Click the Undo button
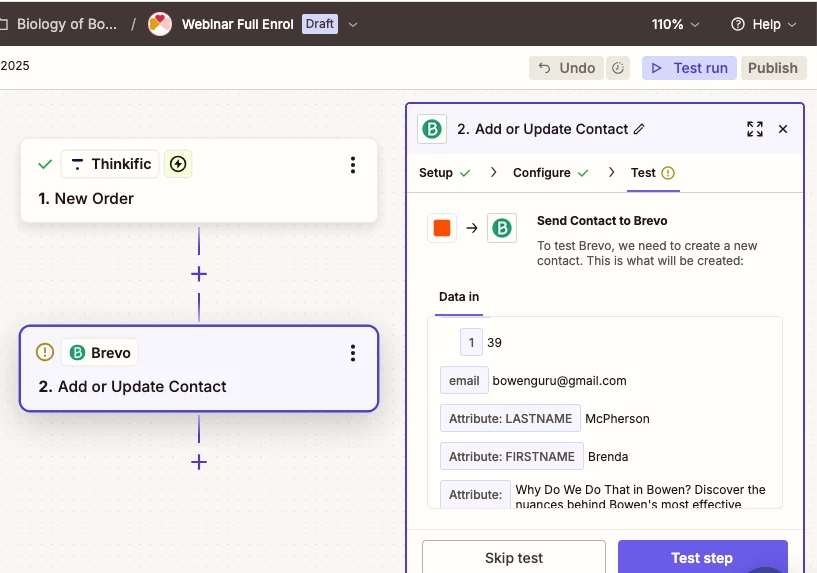This screenshot has width=817, height=573. click(566, 68)
